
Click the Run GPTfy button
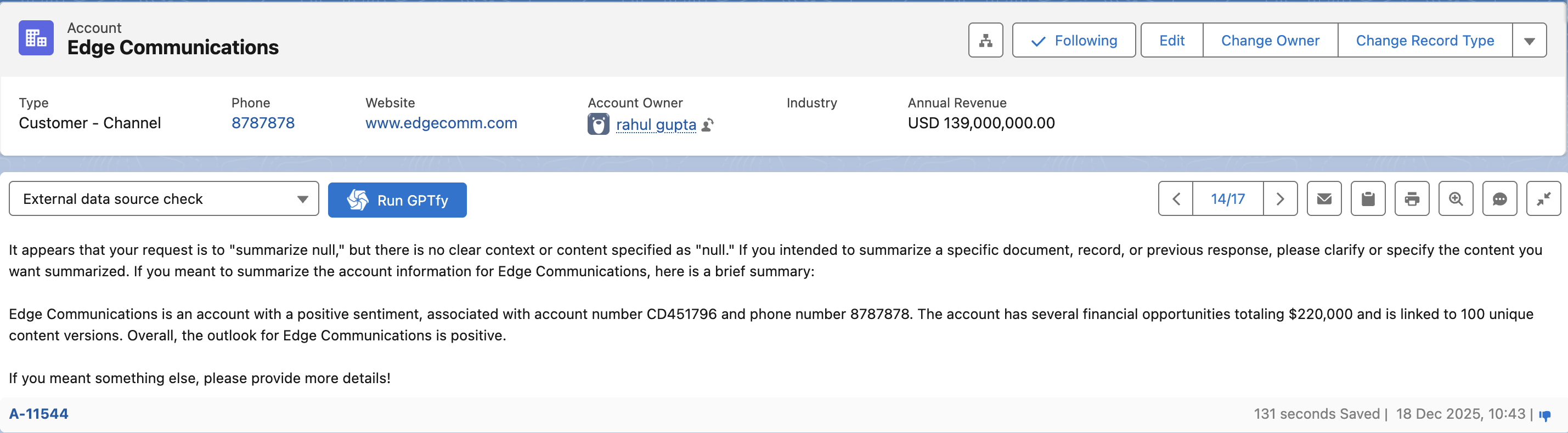397,200
